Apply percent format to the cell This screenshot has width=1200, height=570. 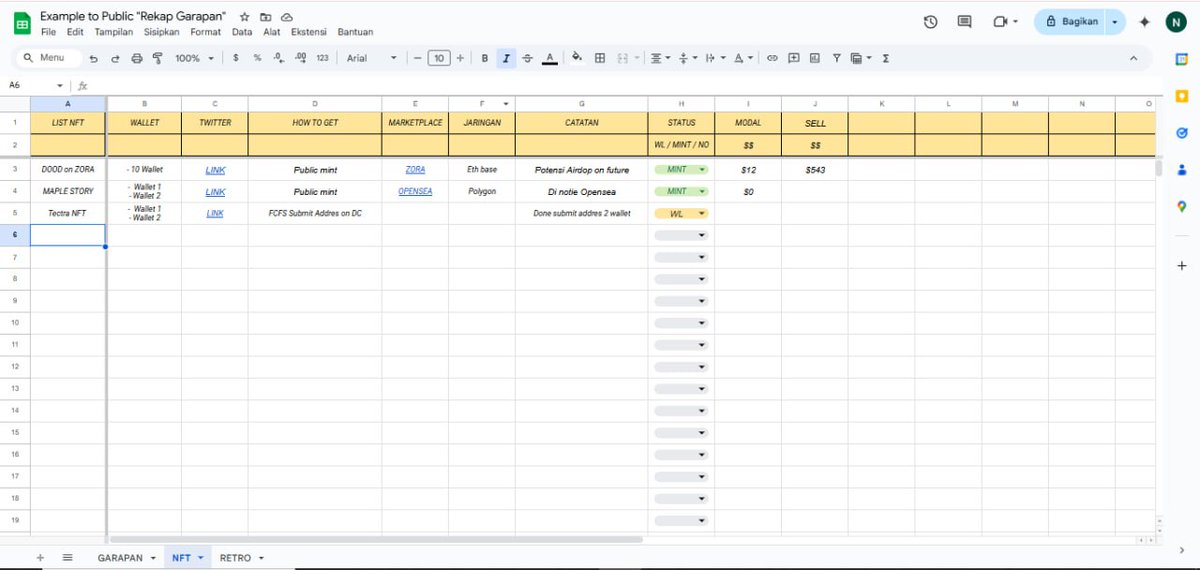coord(257,59)
